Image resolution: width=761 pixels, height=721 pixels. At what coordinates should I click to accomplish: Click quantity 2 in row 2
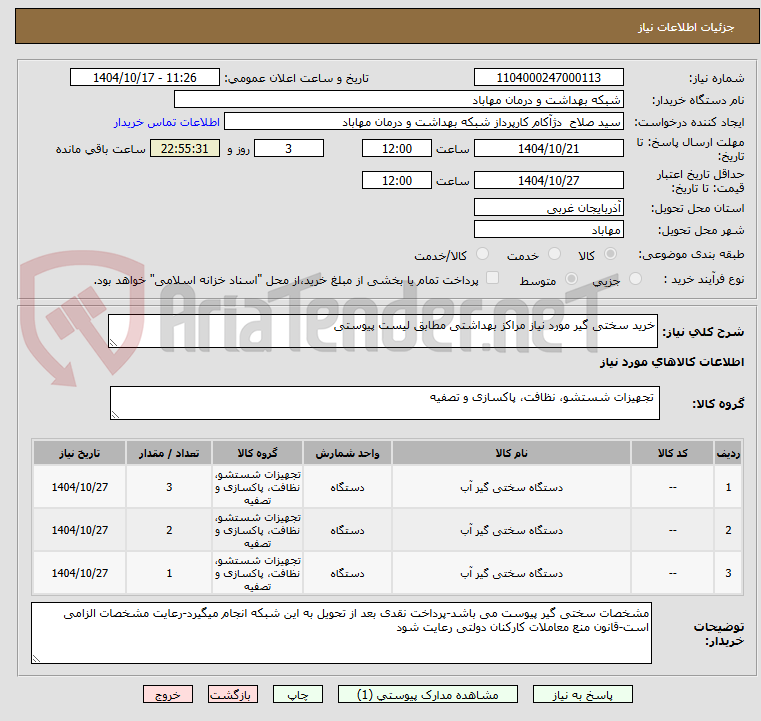click(x=169, y=530)
